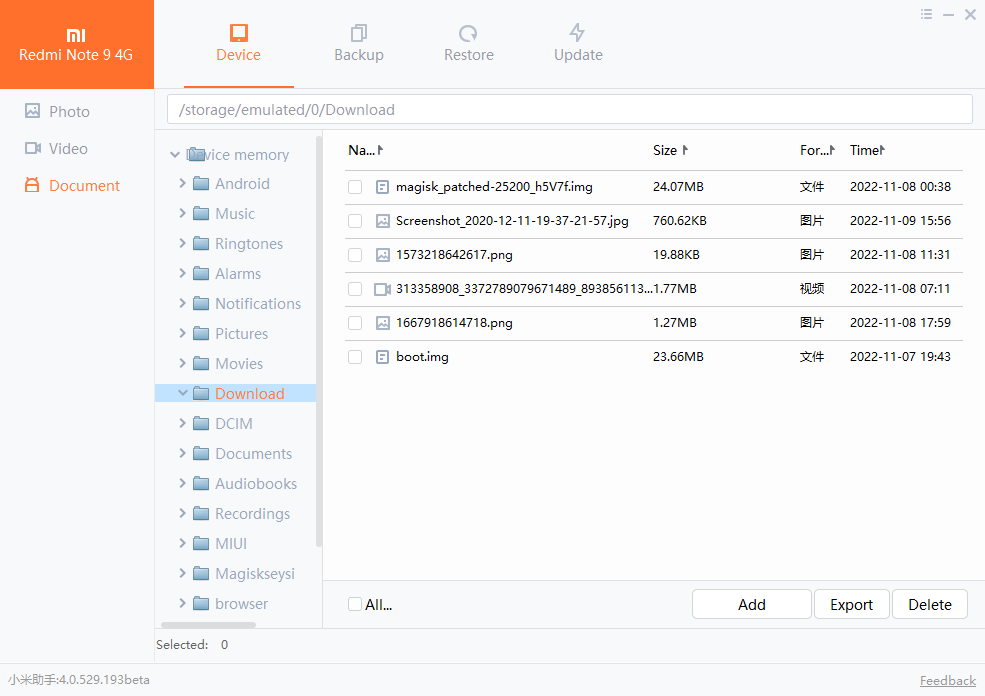
Task: Sort files by the Format column header
Action: point(817,150)
